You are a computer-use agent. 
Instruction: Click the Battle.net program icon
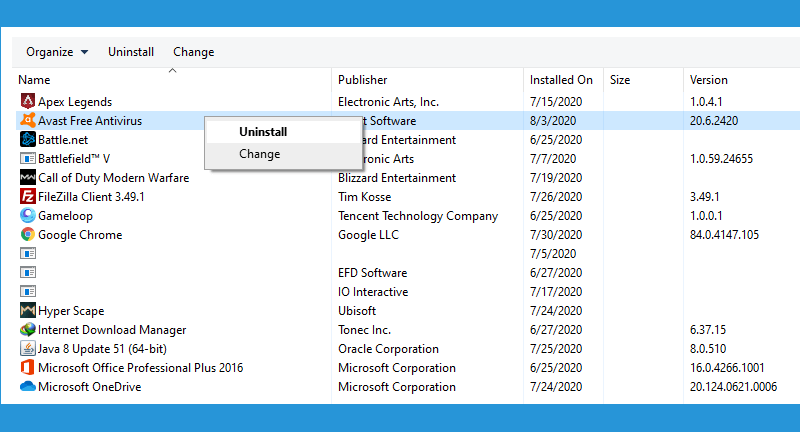pos(28,139)
